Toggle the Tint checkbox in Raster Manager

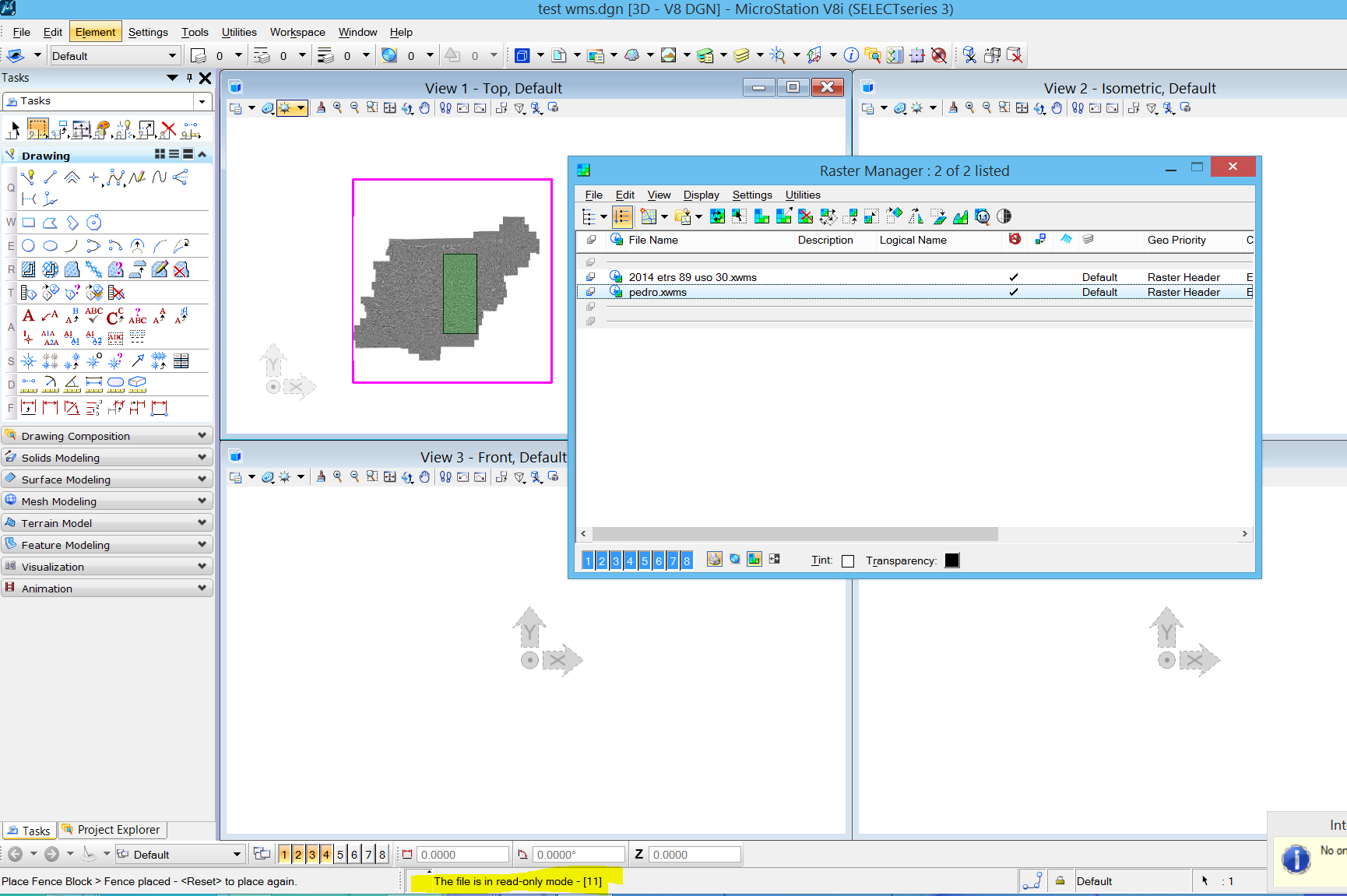848,561
